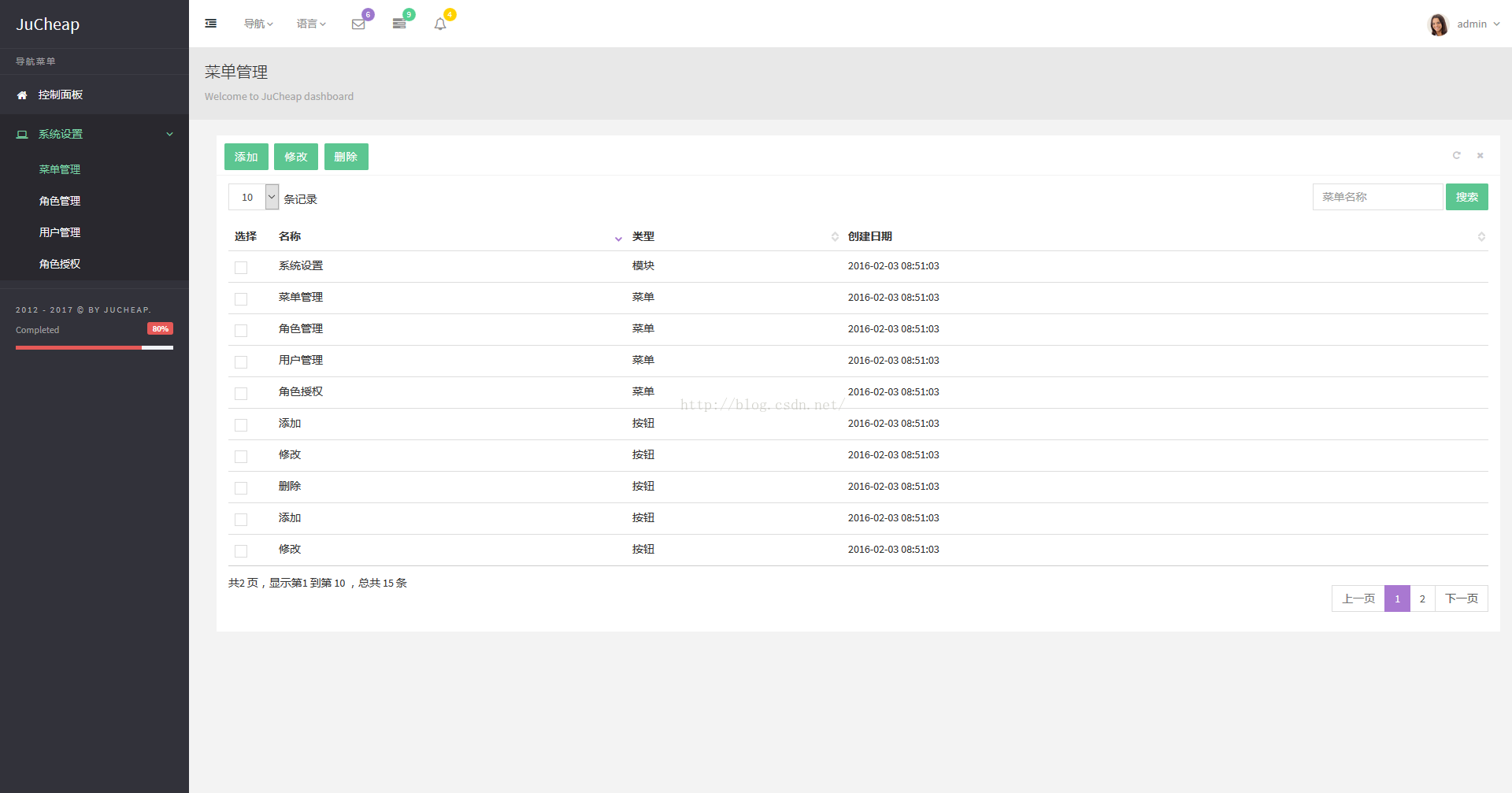Select 菜单管理 in the sidebar
Viewport: 1512px width, 793px height.
(60, 169)
